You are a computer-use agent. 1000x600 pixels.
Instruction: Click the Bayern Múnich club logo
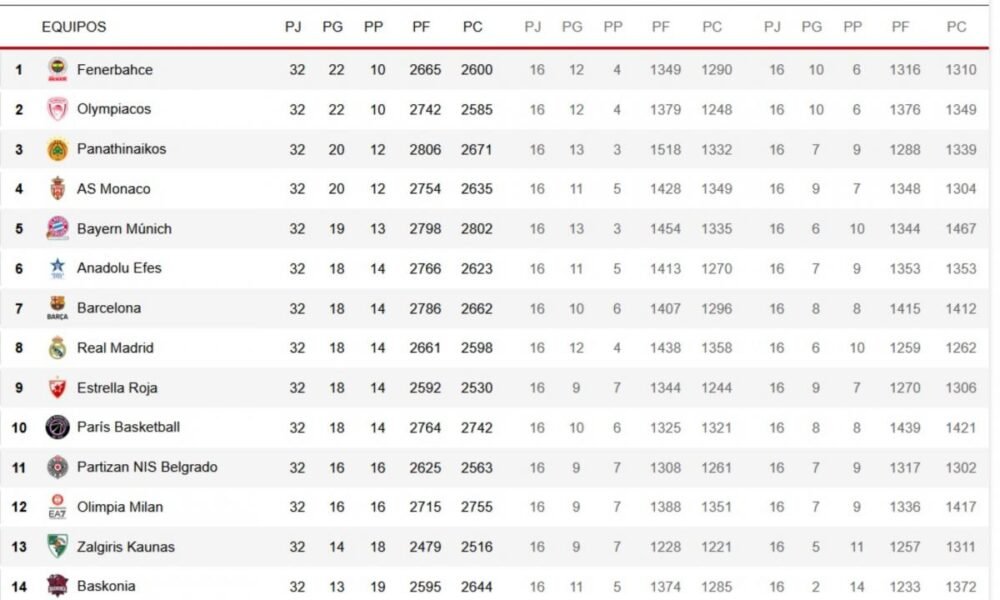coord(57,228)
